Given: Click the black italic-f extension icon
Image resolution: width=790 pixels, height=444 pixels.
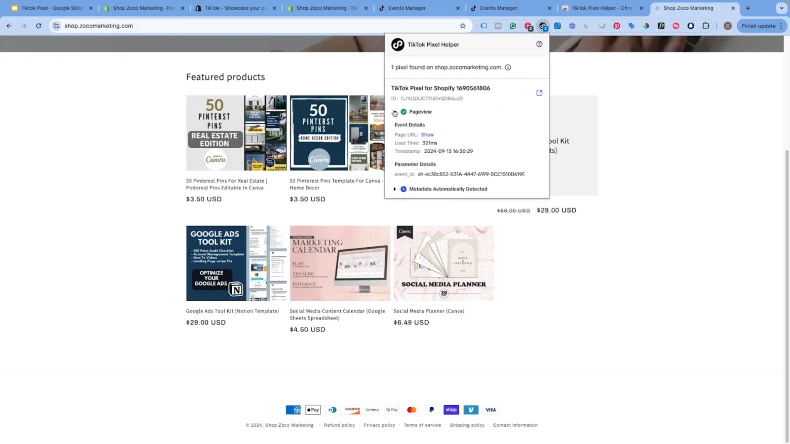Looking at the screenshot, I should [661, 26].
